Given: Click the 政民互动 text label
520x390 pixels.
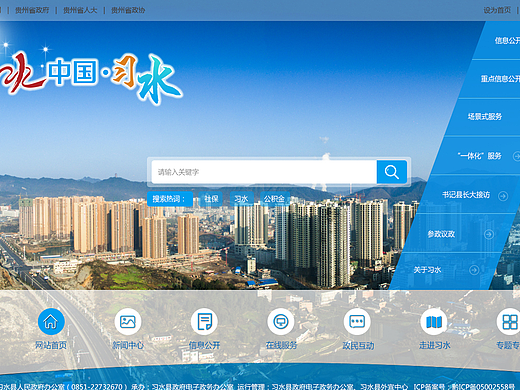Looking at the screenshot, I should point(358,345).
